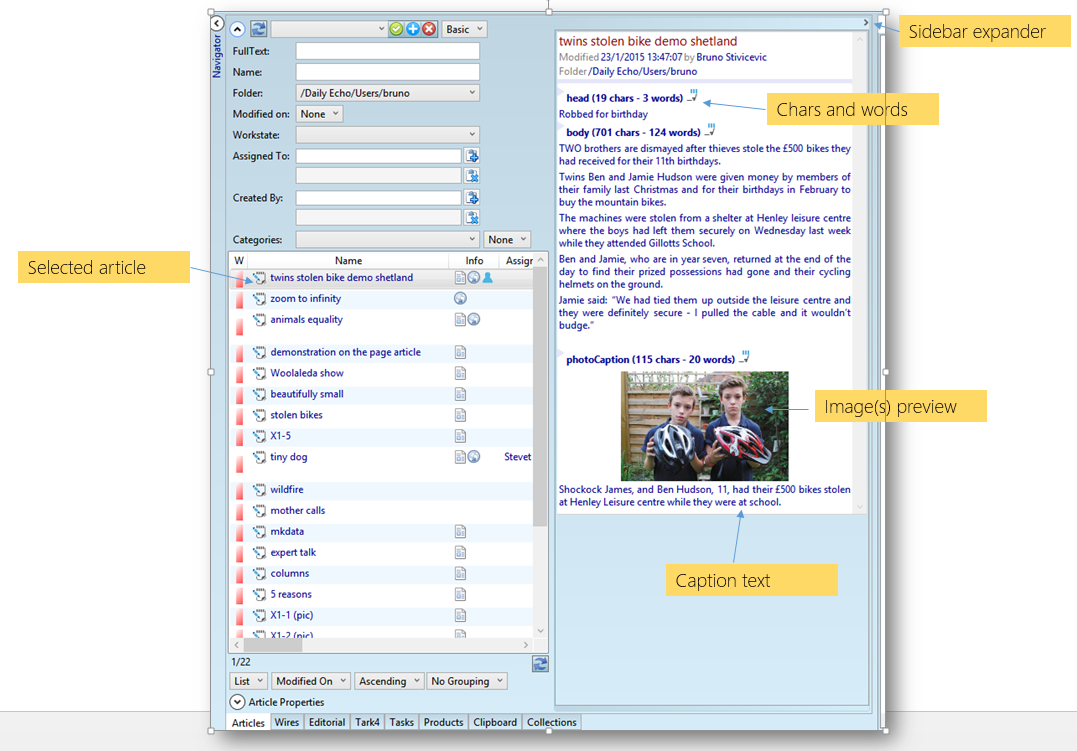Click the twins bike helmets image preview
This screenshot has width=1077, height=751.
pyautogui.click(x=705, y=426)
